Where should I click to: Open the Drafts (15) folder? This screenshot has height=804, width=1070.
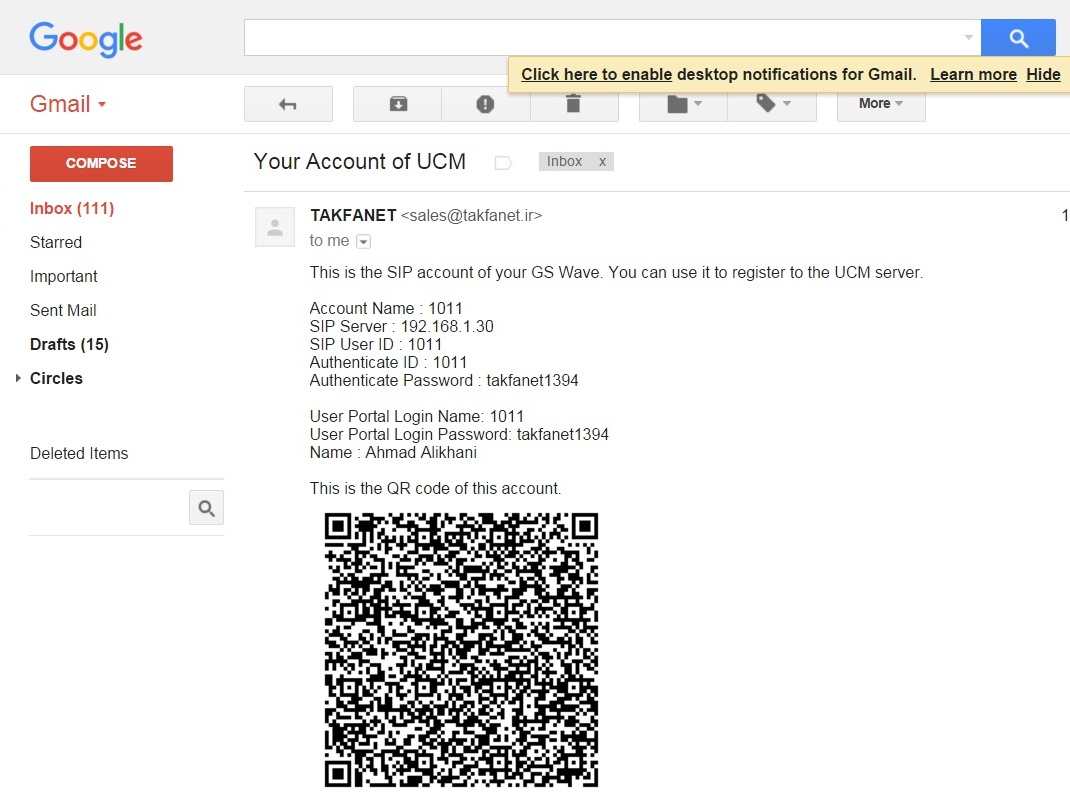tap(69, 344)
